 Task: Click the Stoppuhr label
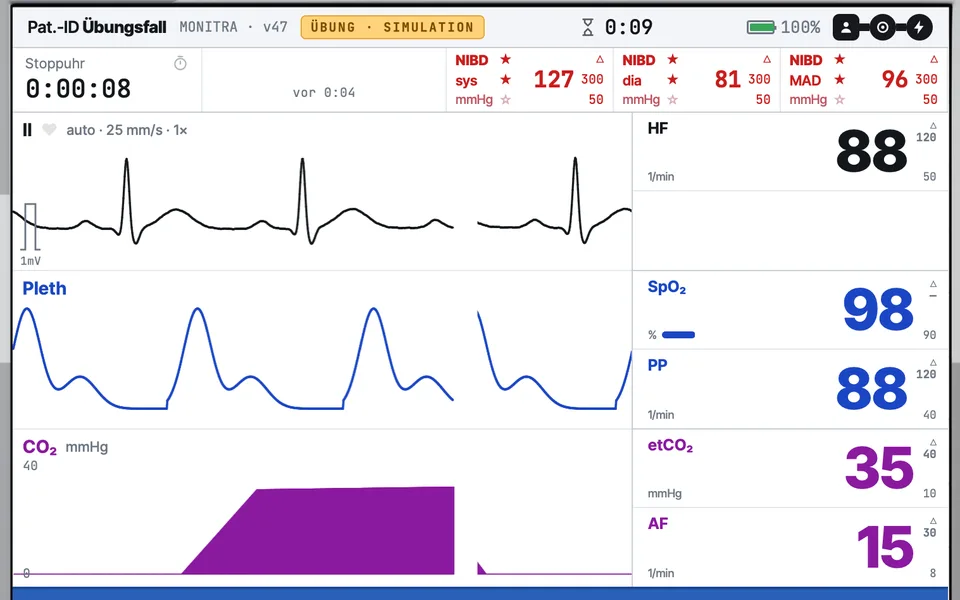point(54,63)
